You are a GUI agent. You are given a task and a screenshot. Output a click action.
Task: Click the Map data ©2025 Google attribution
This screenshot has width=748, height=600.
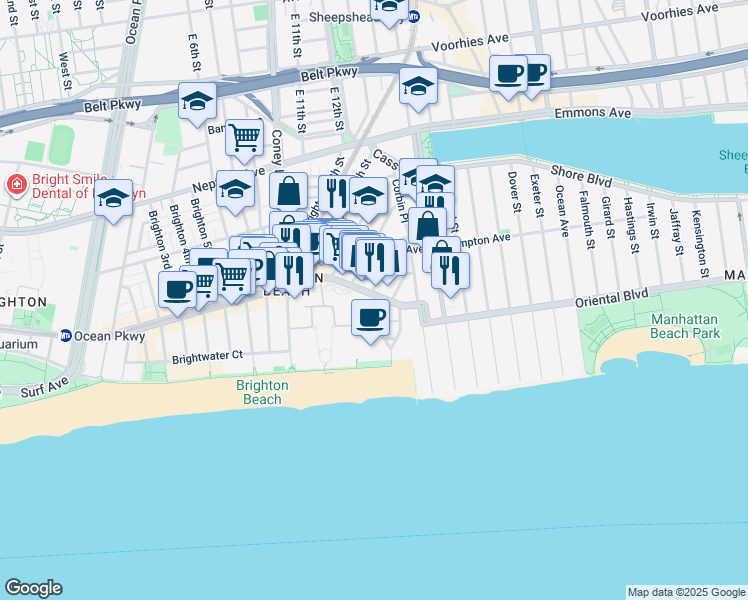tap(686, 592)
